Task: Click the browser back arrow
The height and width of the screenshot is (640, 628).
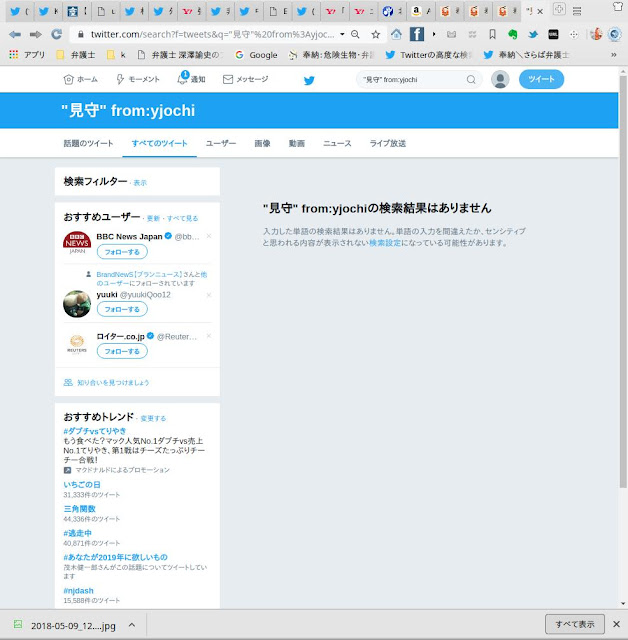Action: (15, 35)
